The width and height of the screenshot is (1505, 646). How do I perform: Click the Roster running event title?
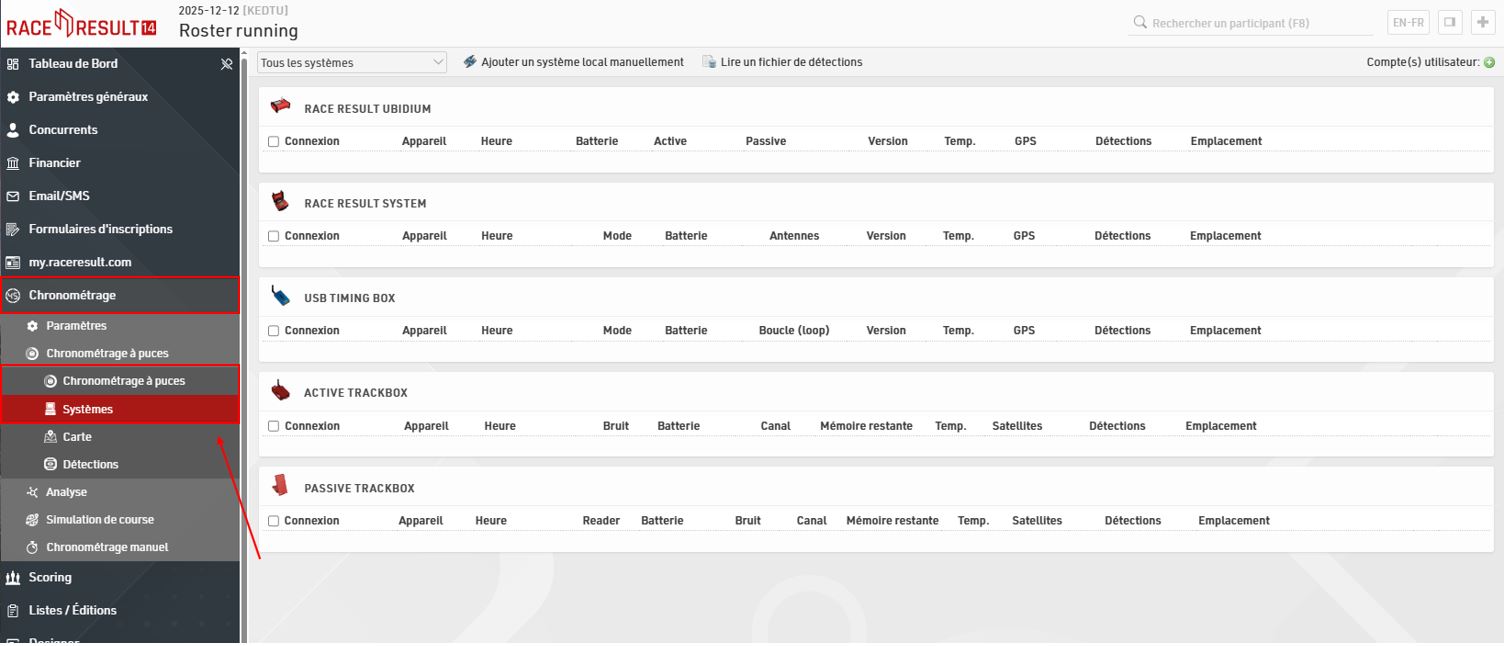pos(238,31)
